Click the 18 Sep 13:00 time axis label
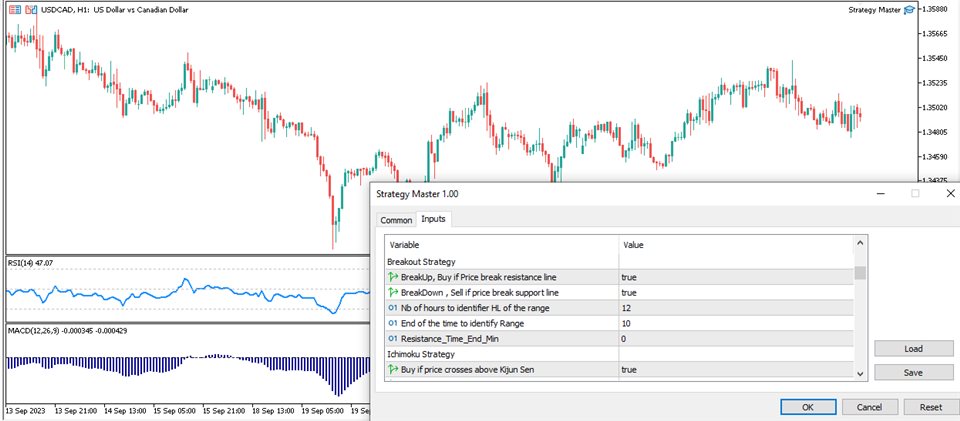The height and width of the screenshot is (421, 960). 271,409
